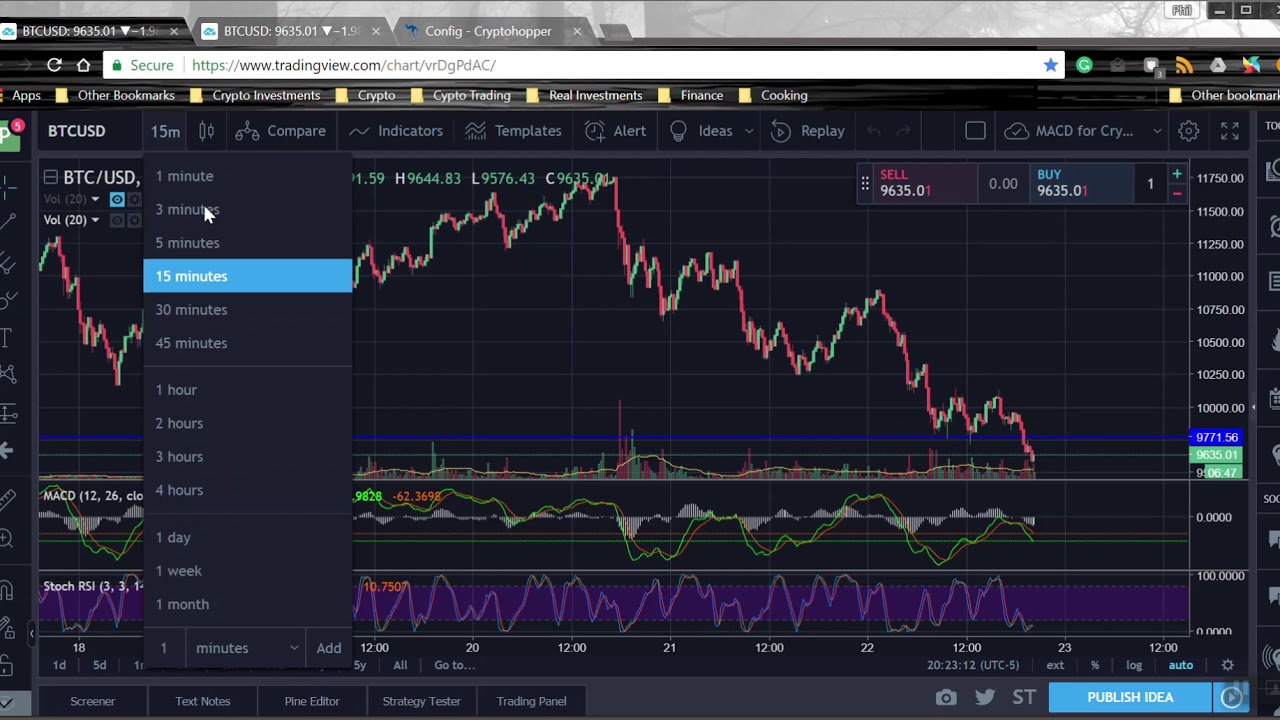Image resolution: width=1280 pixels, height=720 pixels.
Task: Click the BUY 9635.01 button
Action: click(x=1081, y=183)
